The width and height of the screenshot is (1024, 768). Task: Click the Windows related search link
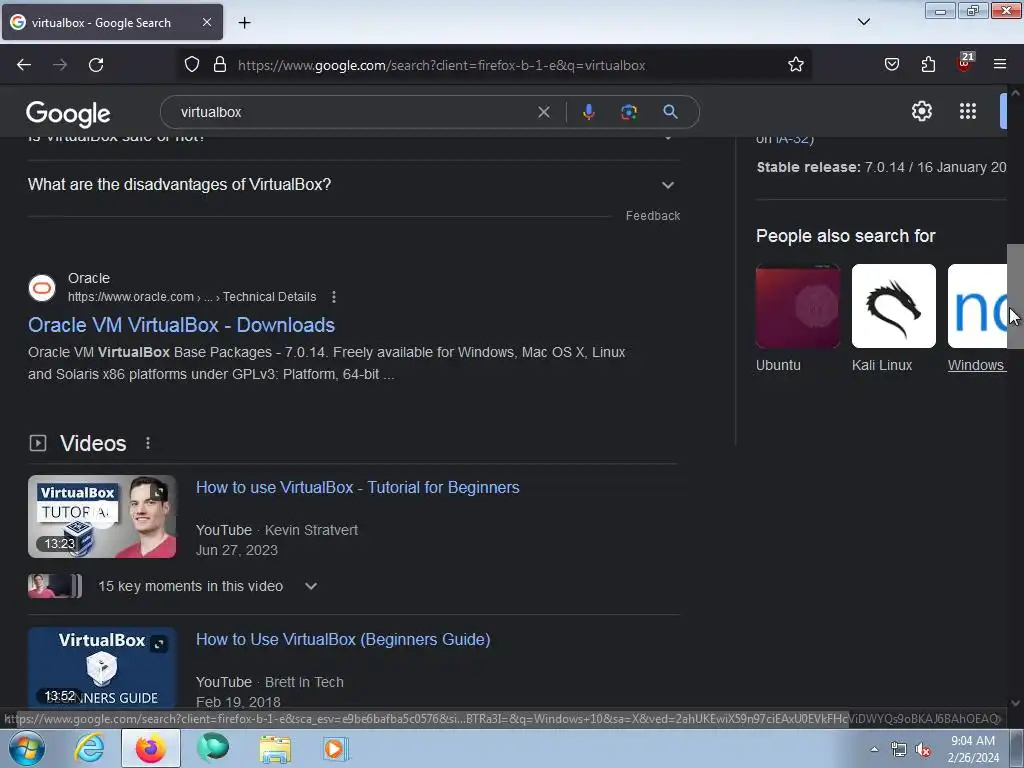pyautogui.click(x=977, y=366)
